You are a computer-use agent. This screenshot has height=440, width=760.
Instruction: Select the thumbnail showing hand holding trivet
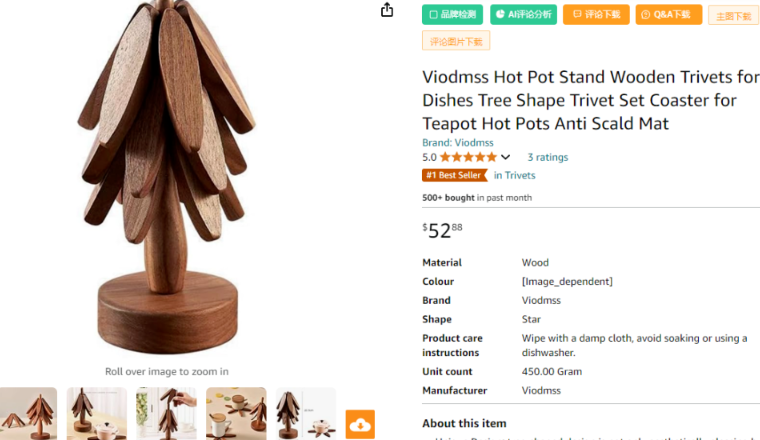click(166, 414)
